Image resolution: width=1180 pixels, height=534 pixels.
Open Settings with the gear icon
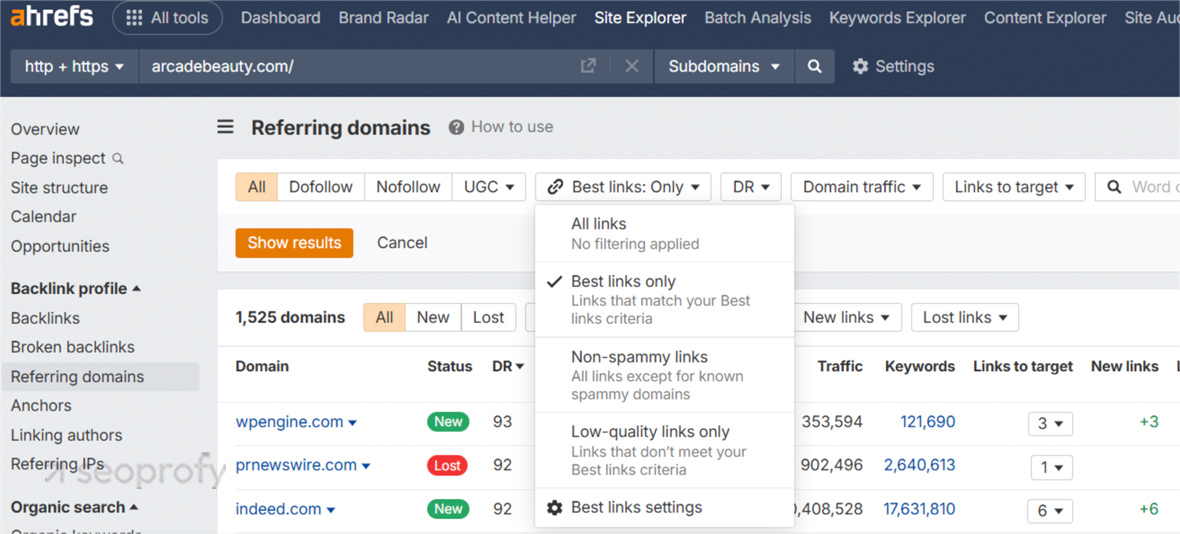coord(860,66)
